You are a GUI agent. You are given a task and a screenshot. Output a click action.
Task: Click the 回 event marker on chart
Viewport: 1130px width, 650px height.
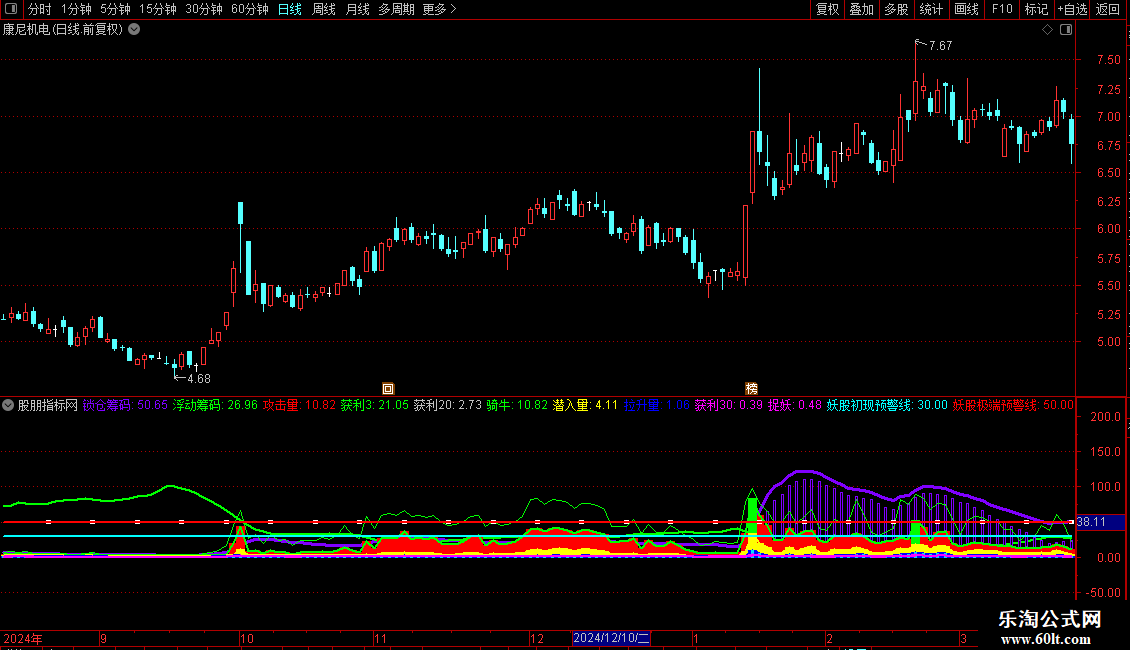(x=388, y=389)
